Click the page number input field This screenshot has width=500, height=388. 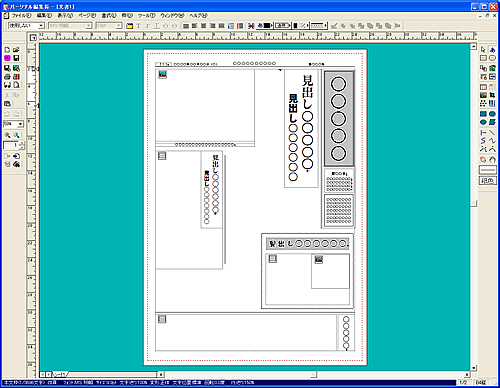click(x=11, y=145)
